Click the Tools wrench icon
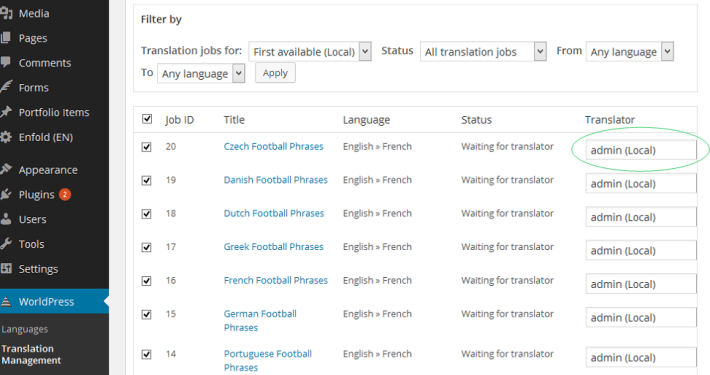 click(x=6, y=244)
